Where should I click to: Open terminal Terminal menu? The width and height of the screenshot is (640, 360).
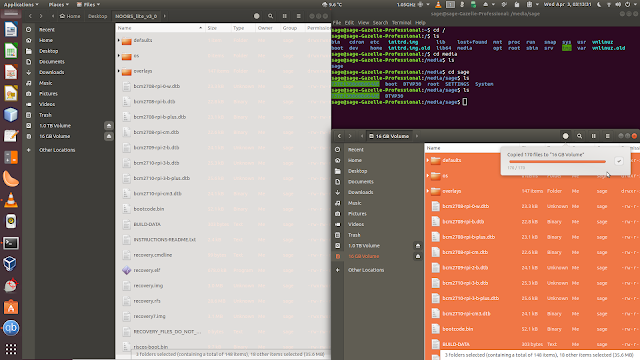(402, 22)
